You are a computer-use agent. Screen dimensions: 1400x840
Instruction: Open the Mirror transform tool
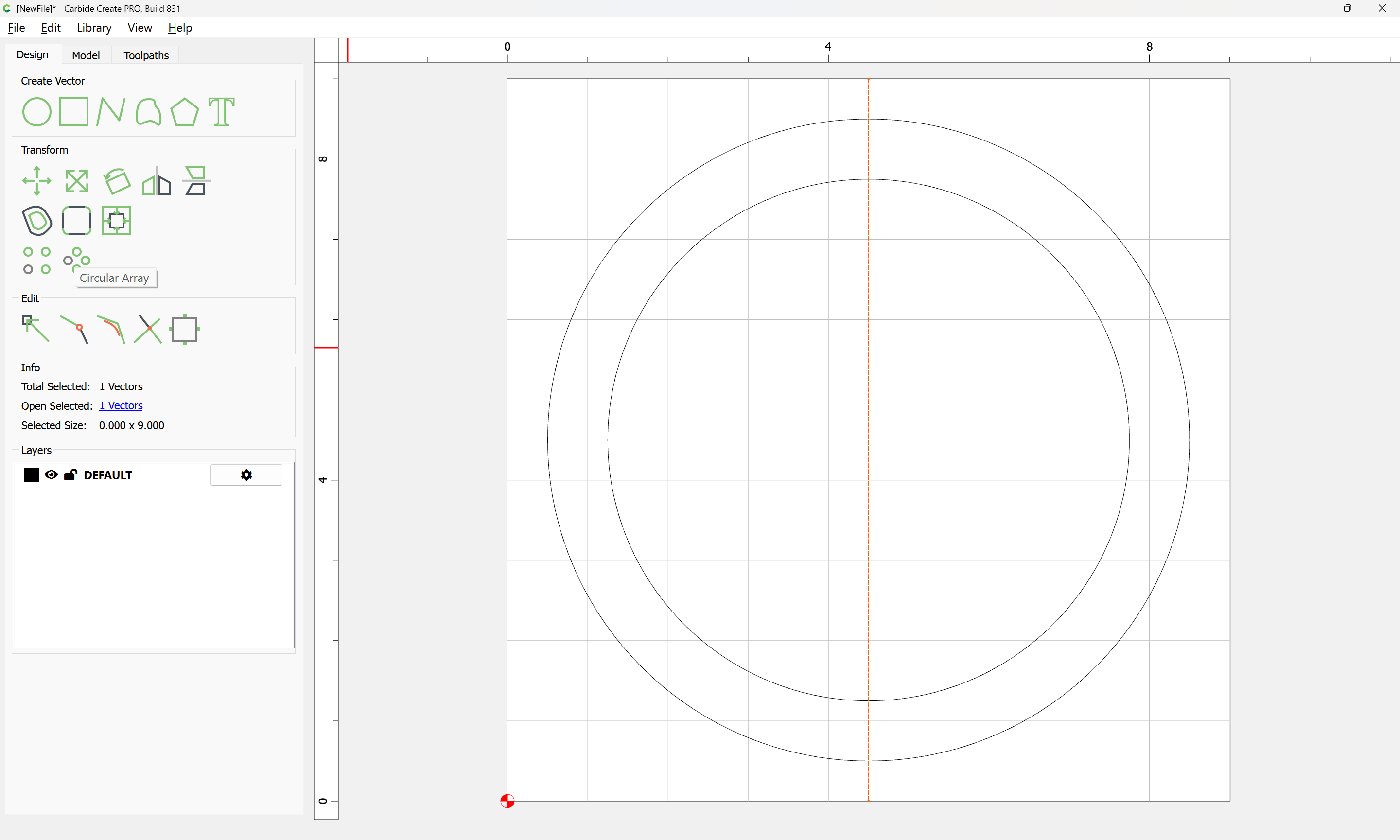157,181
